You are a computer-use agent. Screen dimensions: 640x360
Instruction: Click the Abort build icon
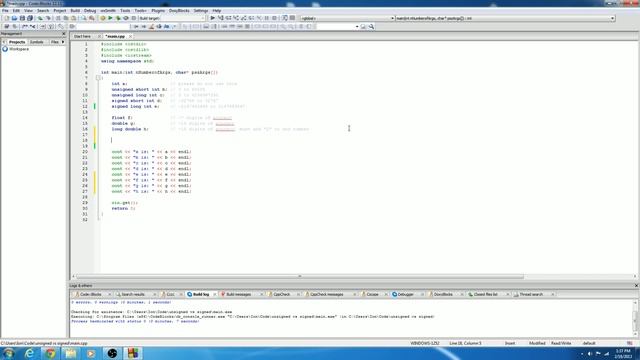tap(133, 18)
